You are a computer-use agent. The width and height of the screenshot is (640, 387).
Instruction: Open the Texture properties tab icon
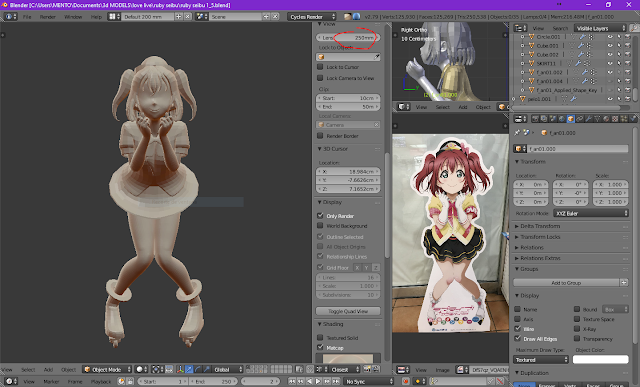click(615, 119)
